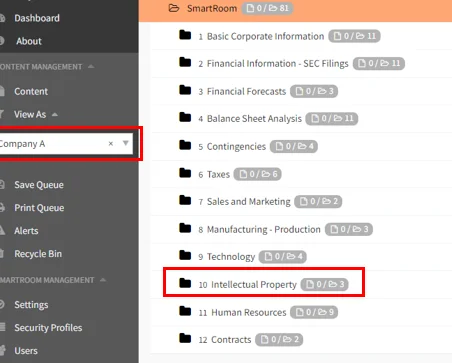Click the Financial Forecasts 0/3 count badge

click(314, 91)
